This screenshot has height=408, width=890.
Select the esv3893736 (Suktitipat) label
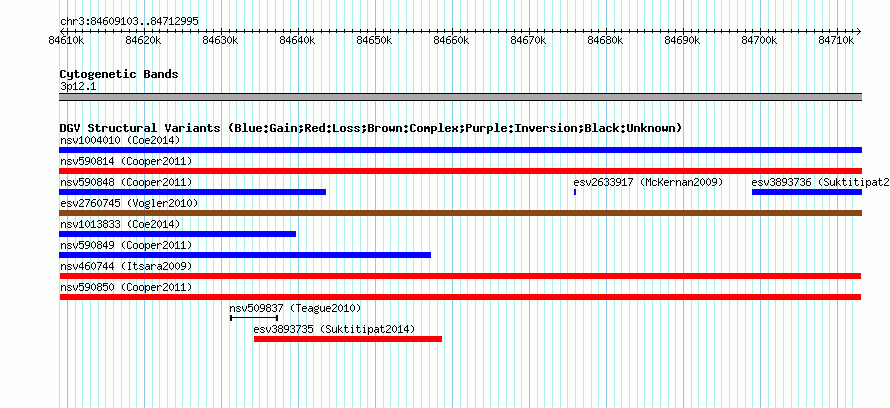point(820,182)
